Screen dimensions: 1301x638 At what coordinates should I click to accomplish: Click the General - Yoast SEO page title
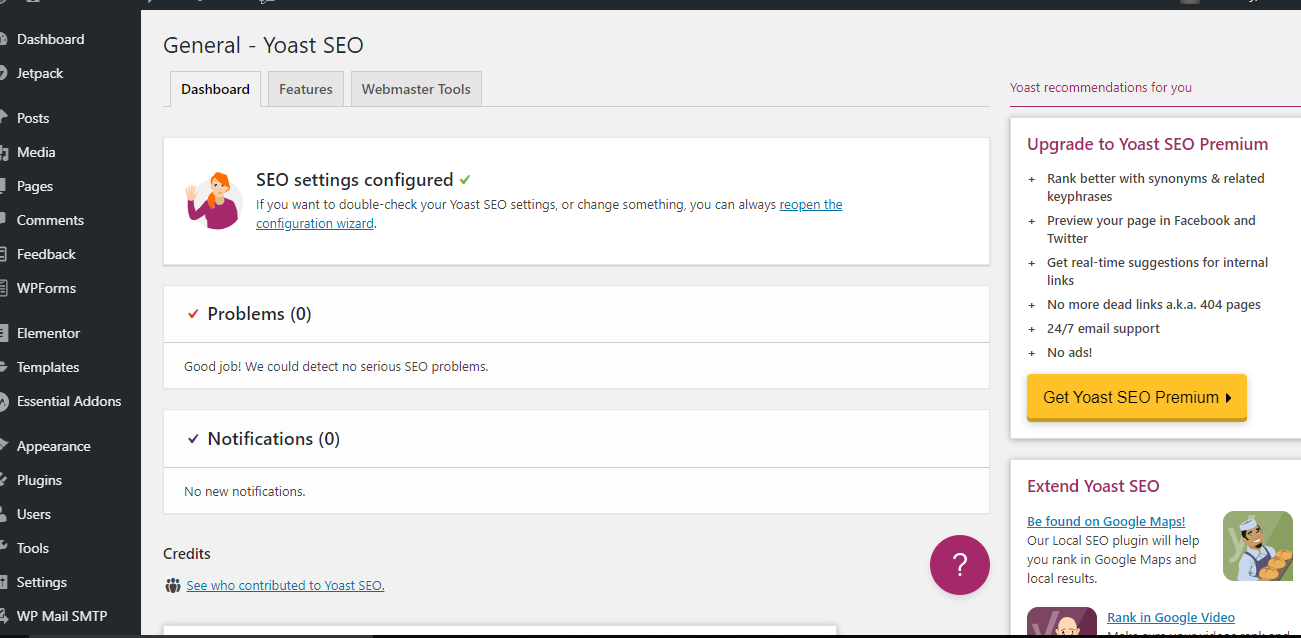tap(263, 45)
